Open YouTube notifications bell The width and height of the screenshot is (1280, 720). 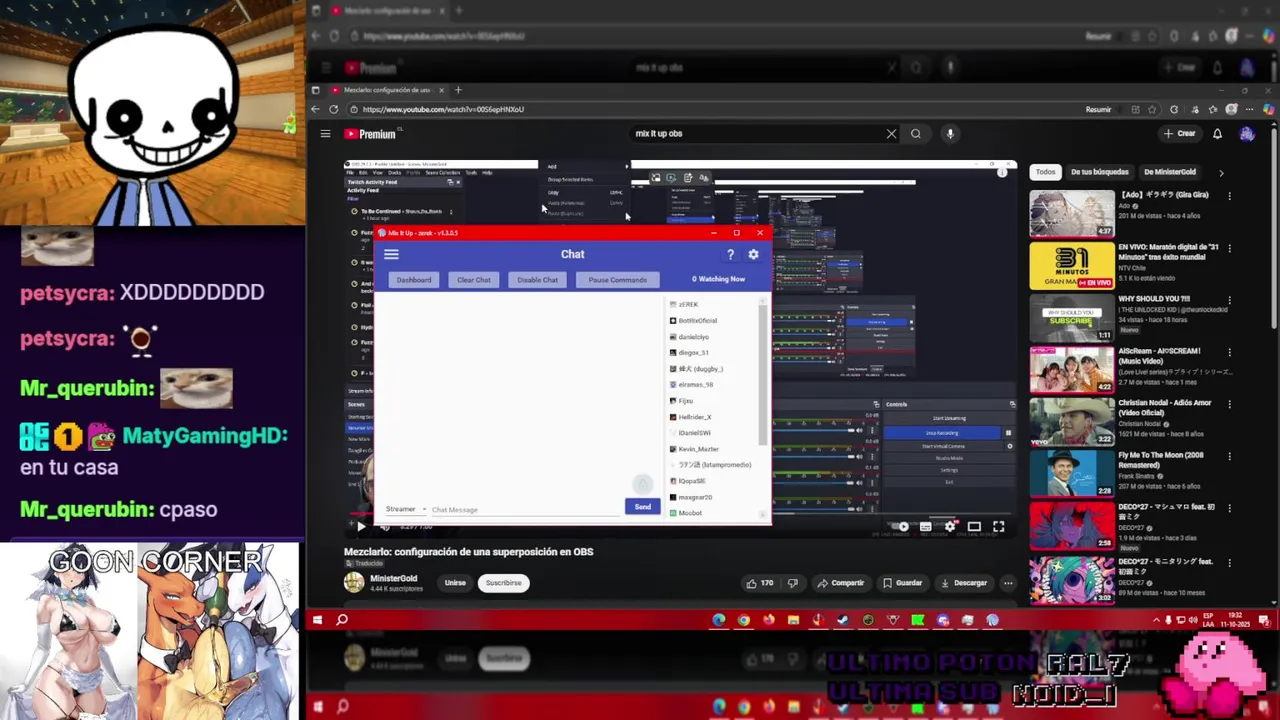point(1217,133)
